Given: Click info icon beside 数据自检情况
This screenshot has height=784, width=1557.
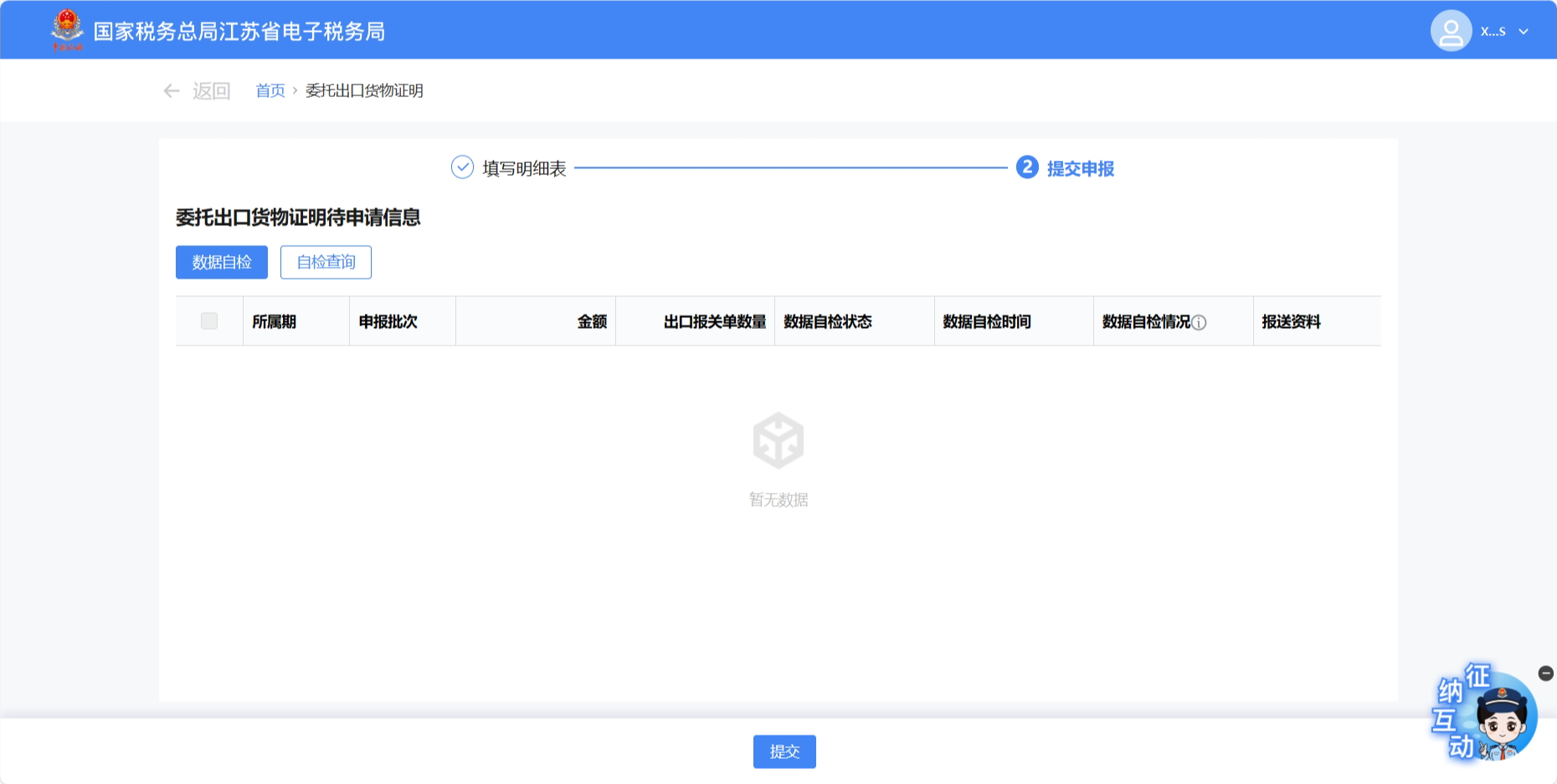Looking at the screenshot, I should (1199, 323).
